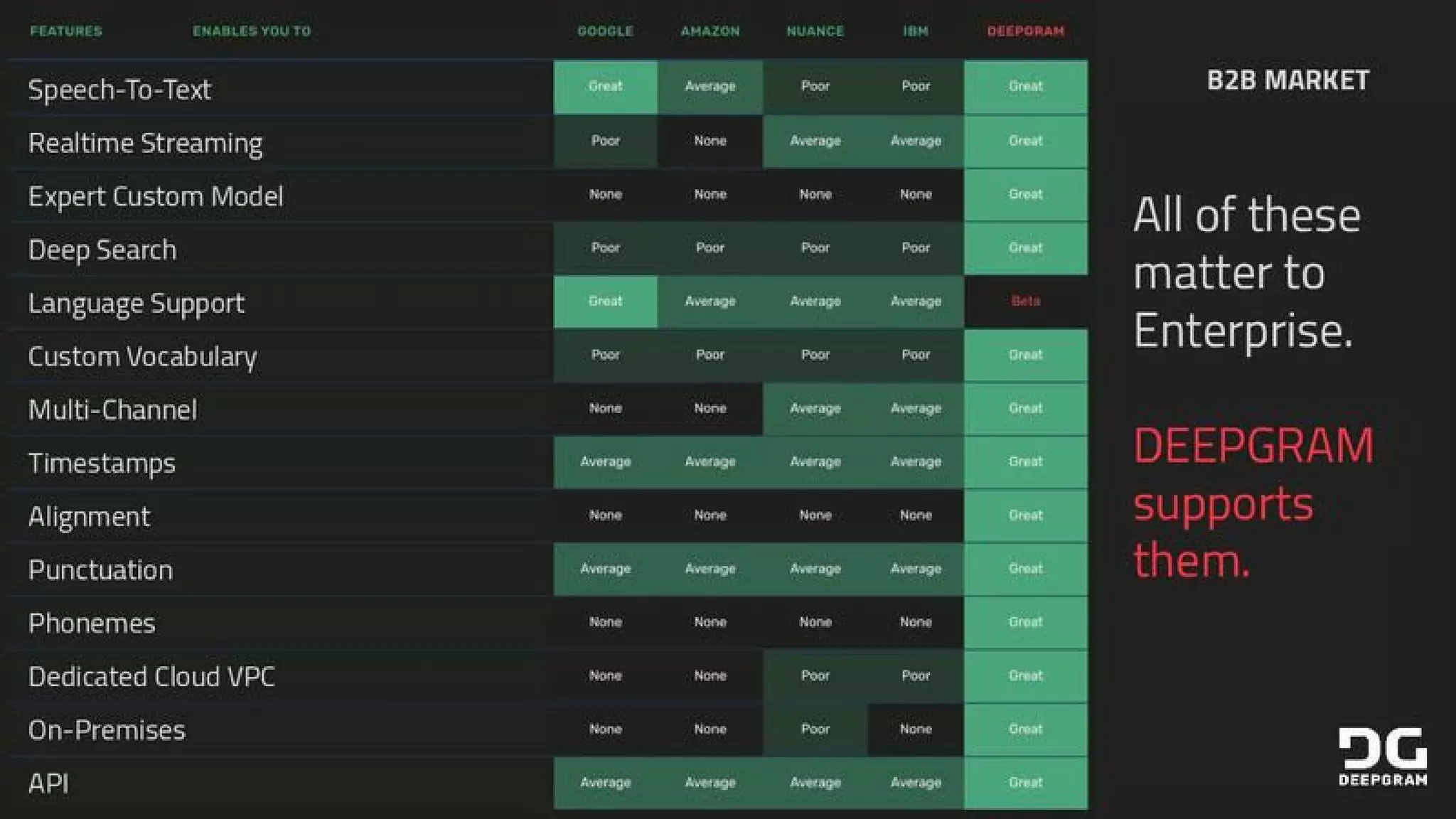The image size is (1456, 819).
Task: Click the Phonemes row label
Action: pos(92,623)
